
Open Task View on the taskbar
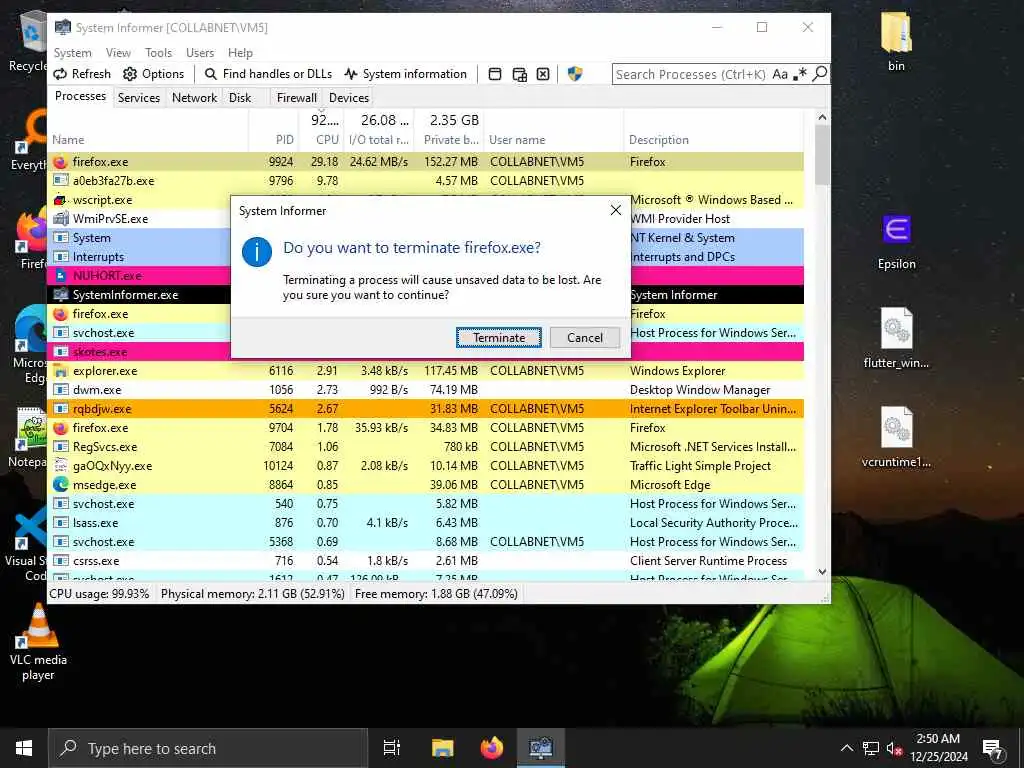coord(392,748)
